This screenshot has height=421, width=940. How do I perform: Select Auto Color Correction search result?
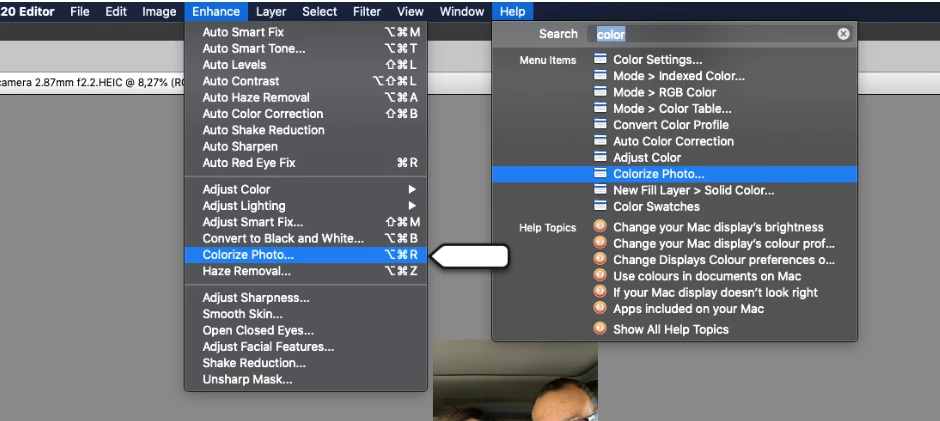(x=674, y=142)
